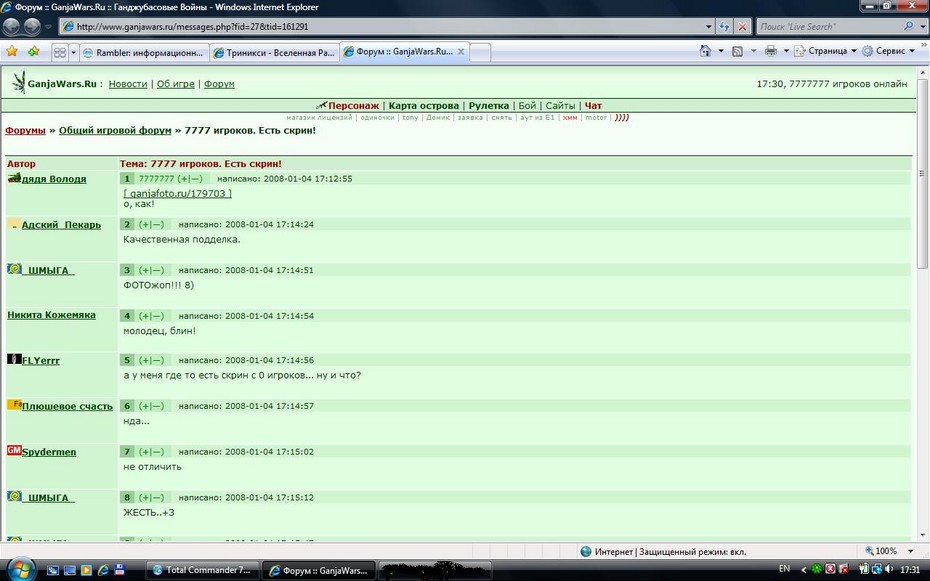Click the URL address bar field
The image size is (930, 581).
coord(388,27)
